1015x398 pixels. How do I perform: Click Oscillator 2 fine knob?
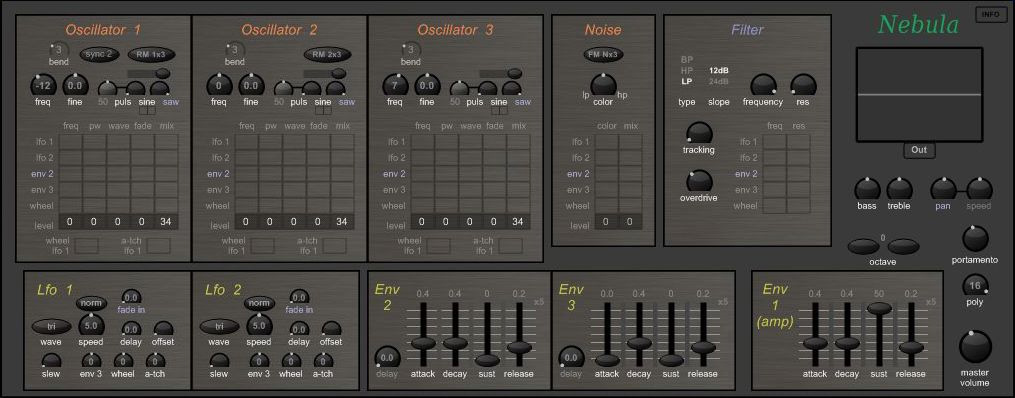251,86
